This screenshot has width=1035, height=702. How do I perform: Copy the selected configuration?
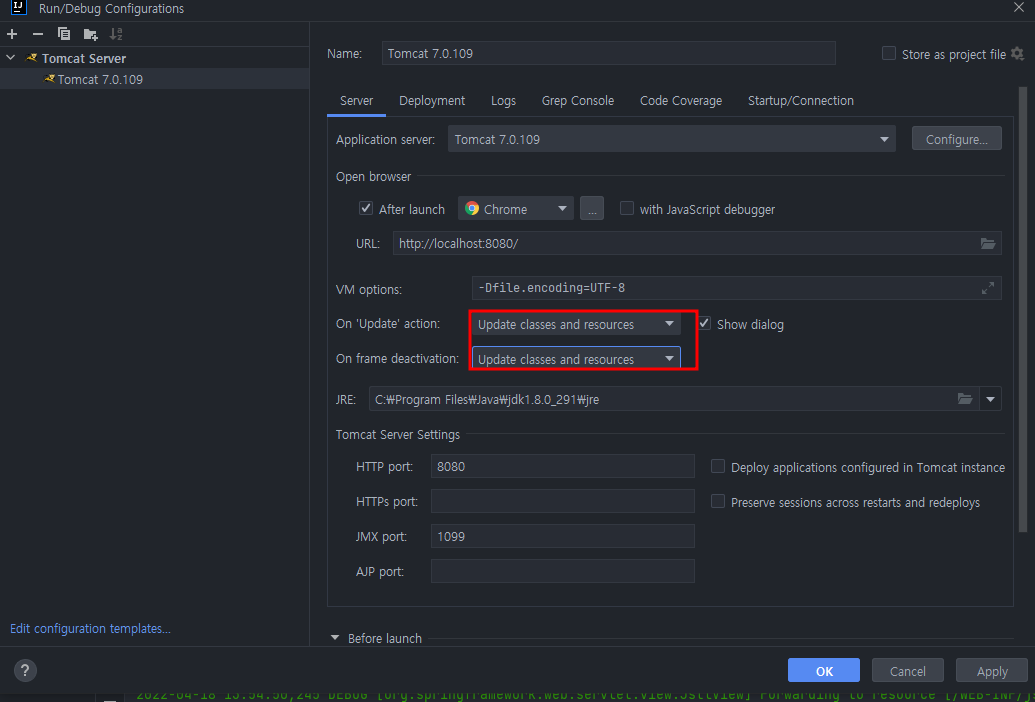[64, 34]
